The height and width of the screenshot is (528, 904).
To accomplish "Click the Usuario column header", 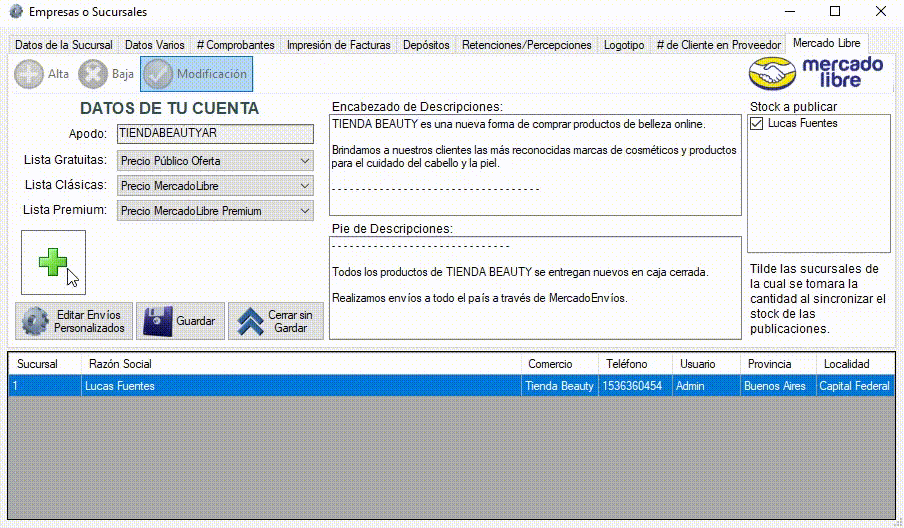I will [x=706, y=364].
